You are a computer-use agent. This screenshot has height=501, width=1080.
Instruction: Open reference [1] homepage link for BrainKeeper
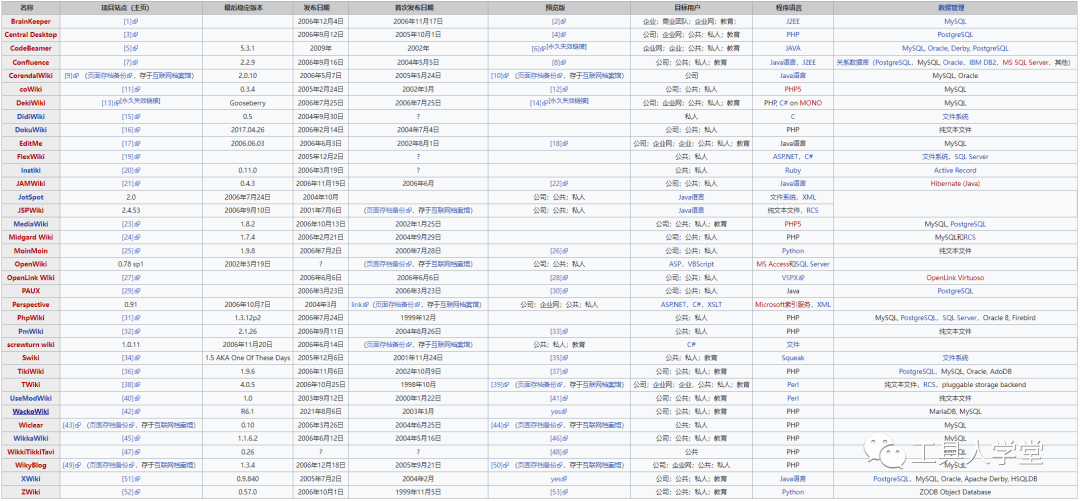click(x=131, y=21)
